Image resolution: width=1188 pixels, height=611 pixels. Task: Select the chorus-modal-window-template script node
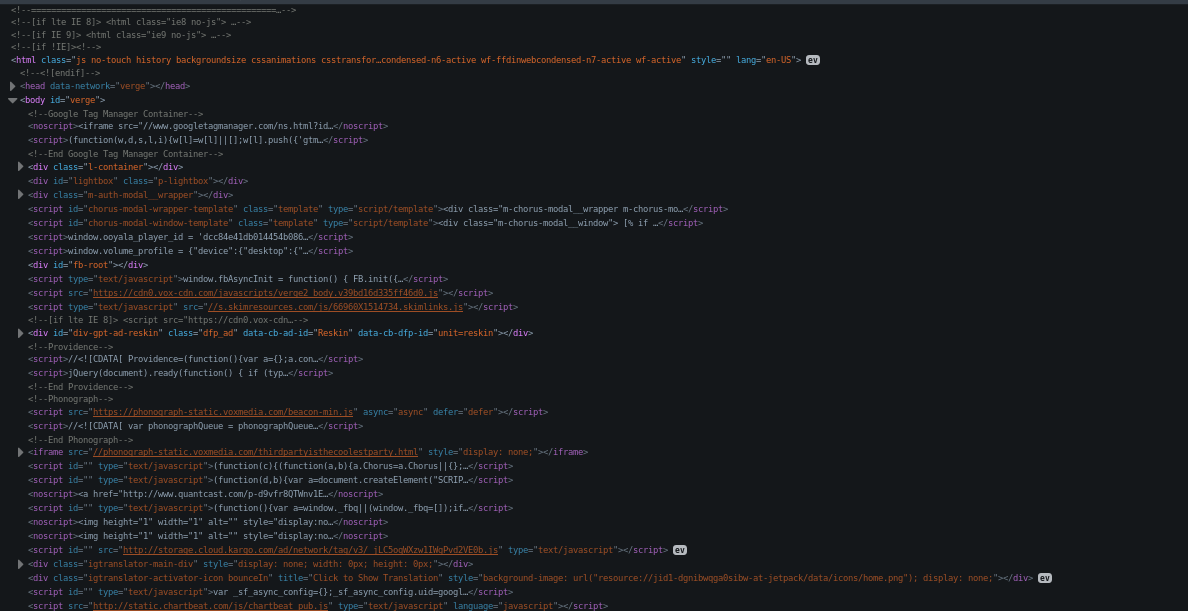click(365, 224)
